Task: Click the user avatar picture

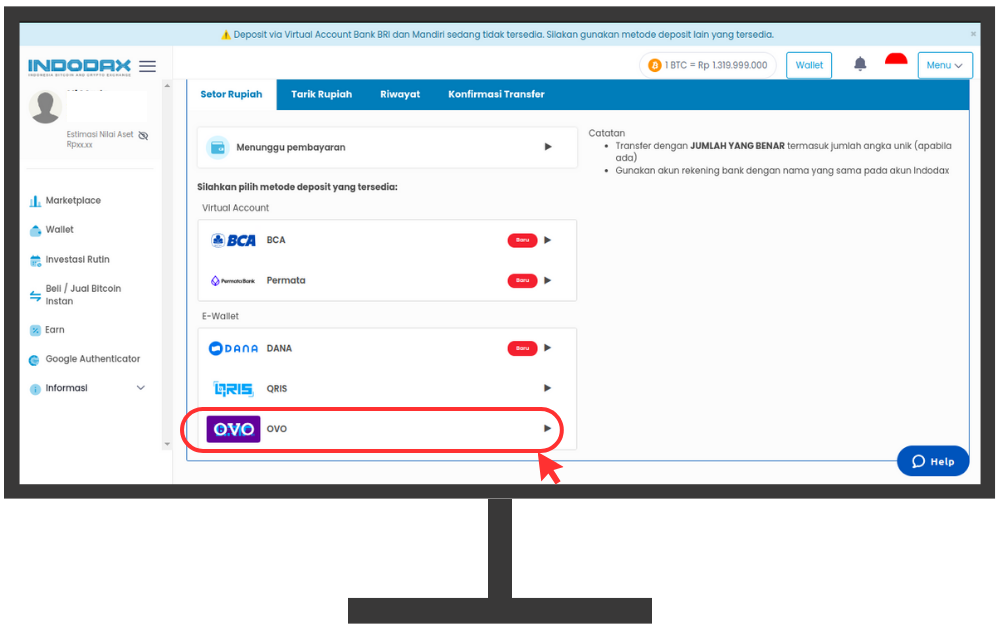Action: pos(45,107)
